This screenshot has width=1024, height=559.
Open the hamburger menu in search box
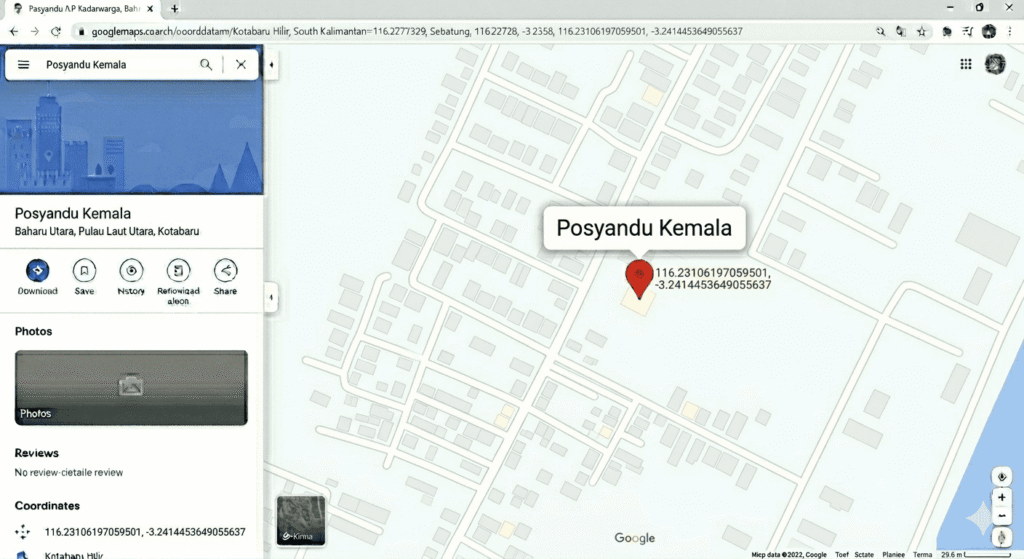click(x=24, y=65)
